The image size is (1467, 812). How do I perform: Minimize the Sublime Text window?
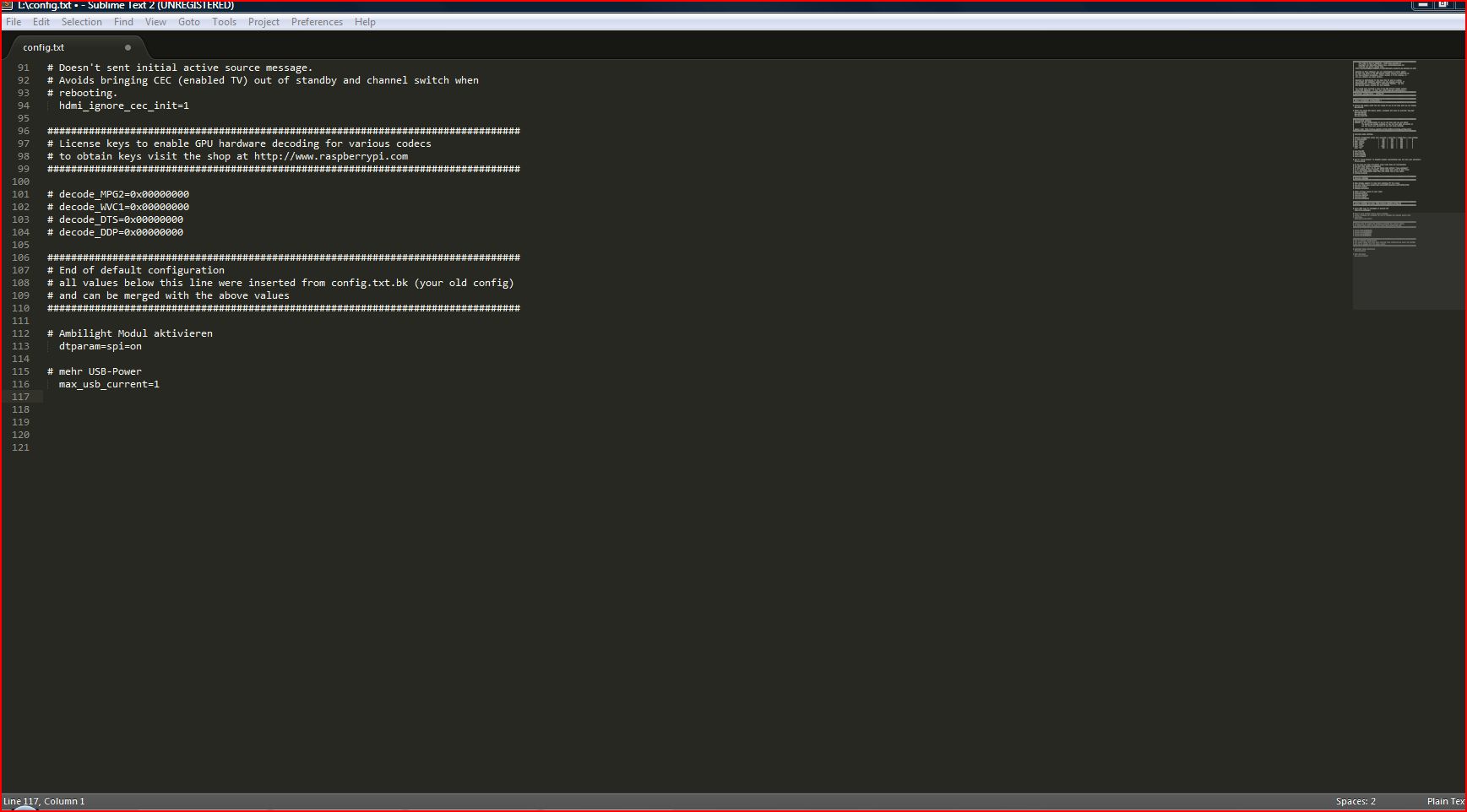[x=1423, y=5]
